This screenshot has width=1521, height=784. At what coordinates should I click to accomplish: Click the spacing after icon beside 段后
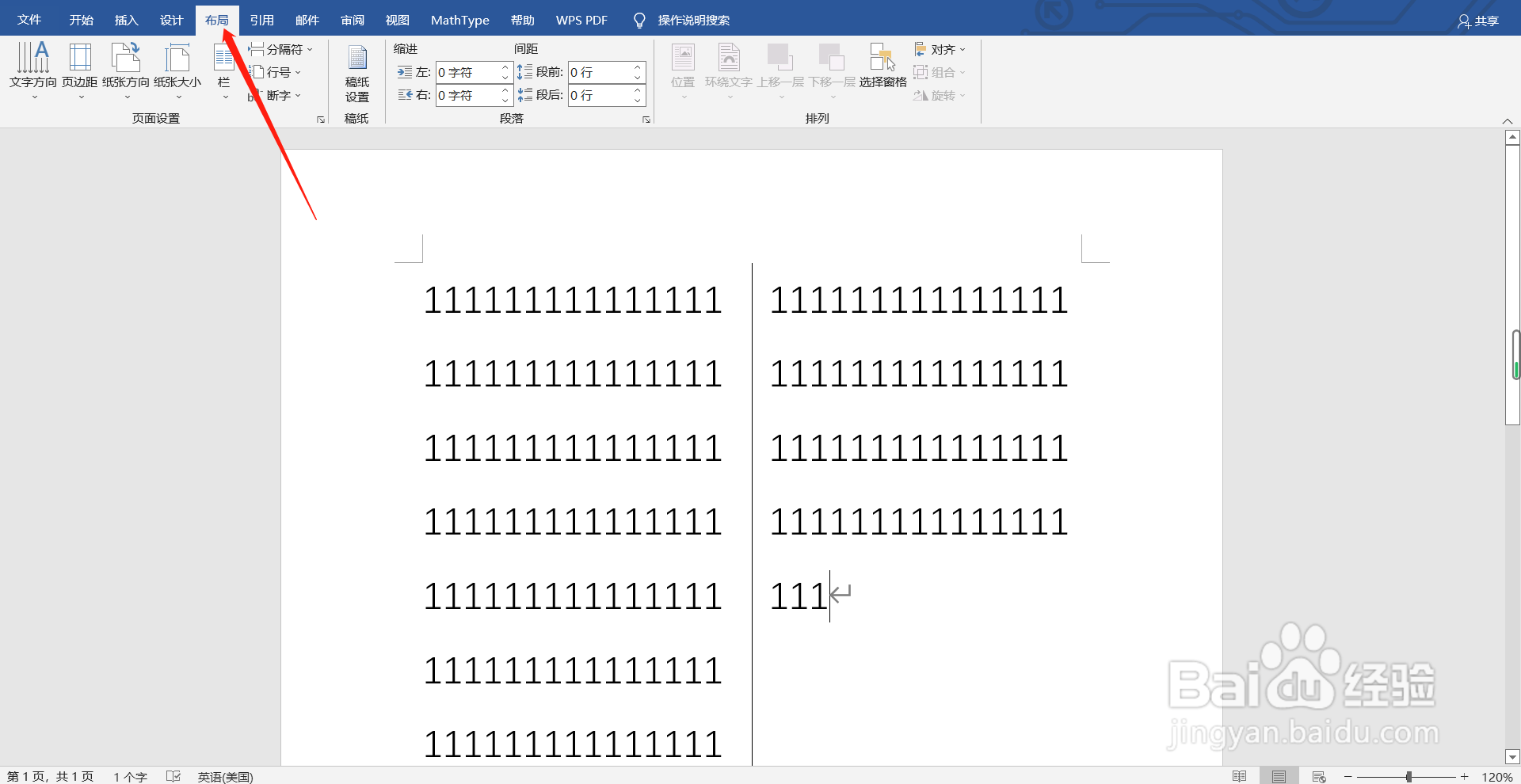pyautogui.click(x=525, y=95)
